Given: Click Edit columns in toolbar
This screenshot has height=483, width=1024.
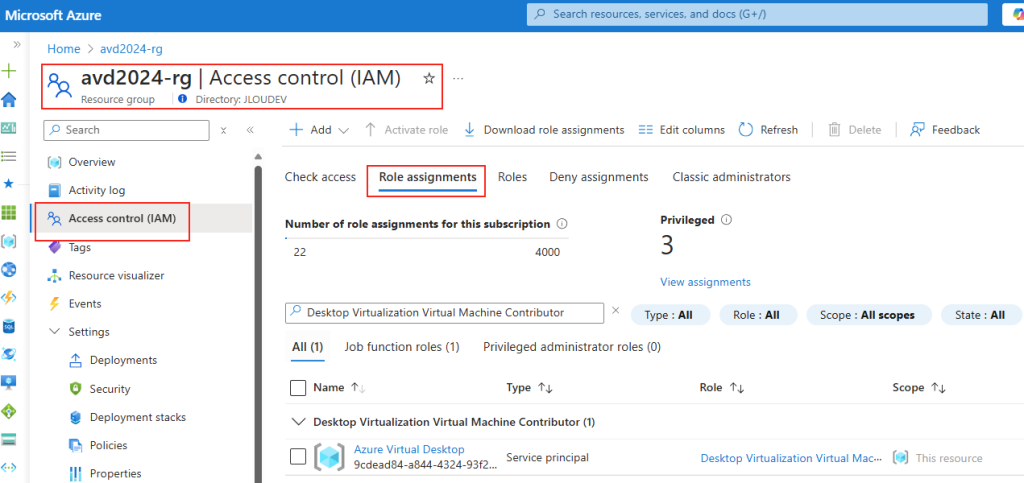Looking at the screenshot, I should [681, 130].
